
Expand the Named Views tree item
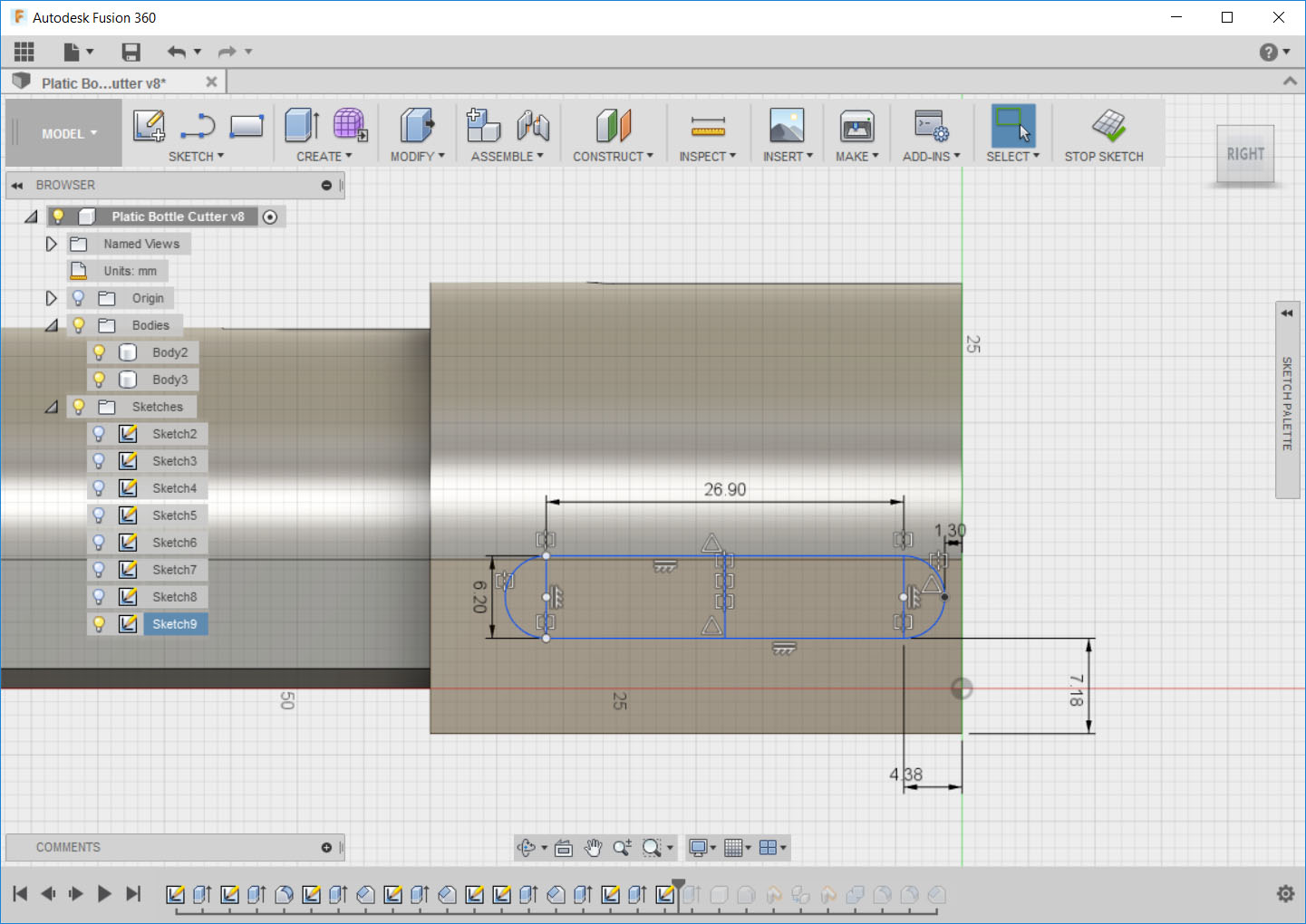[51, 243]
